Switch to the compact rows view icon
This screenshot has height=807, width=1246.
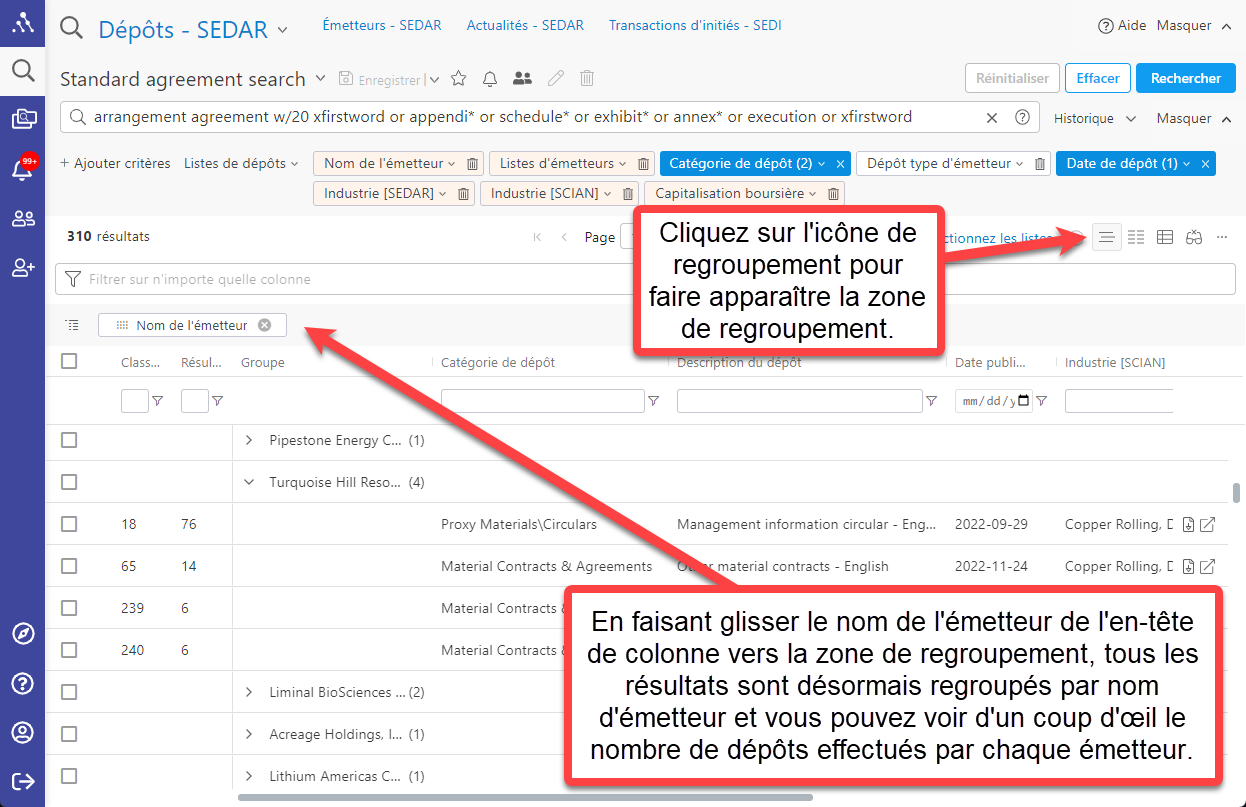1136,237
